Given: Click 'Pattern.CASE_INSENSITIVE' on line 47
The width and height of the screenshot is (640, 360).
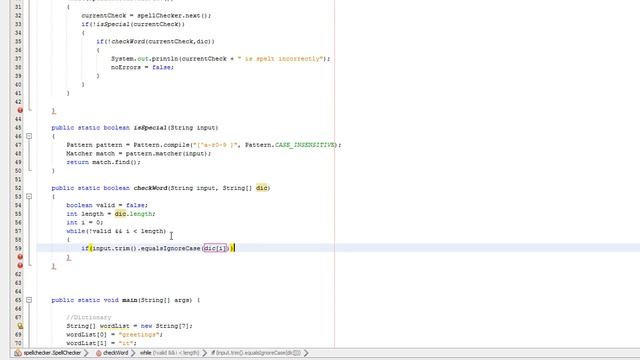Looking at the screenshot, I should click(290, 144).
